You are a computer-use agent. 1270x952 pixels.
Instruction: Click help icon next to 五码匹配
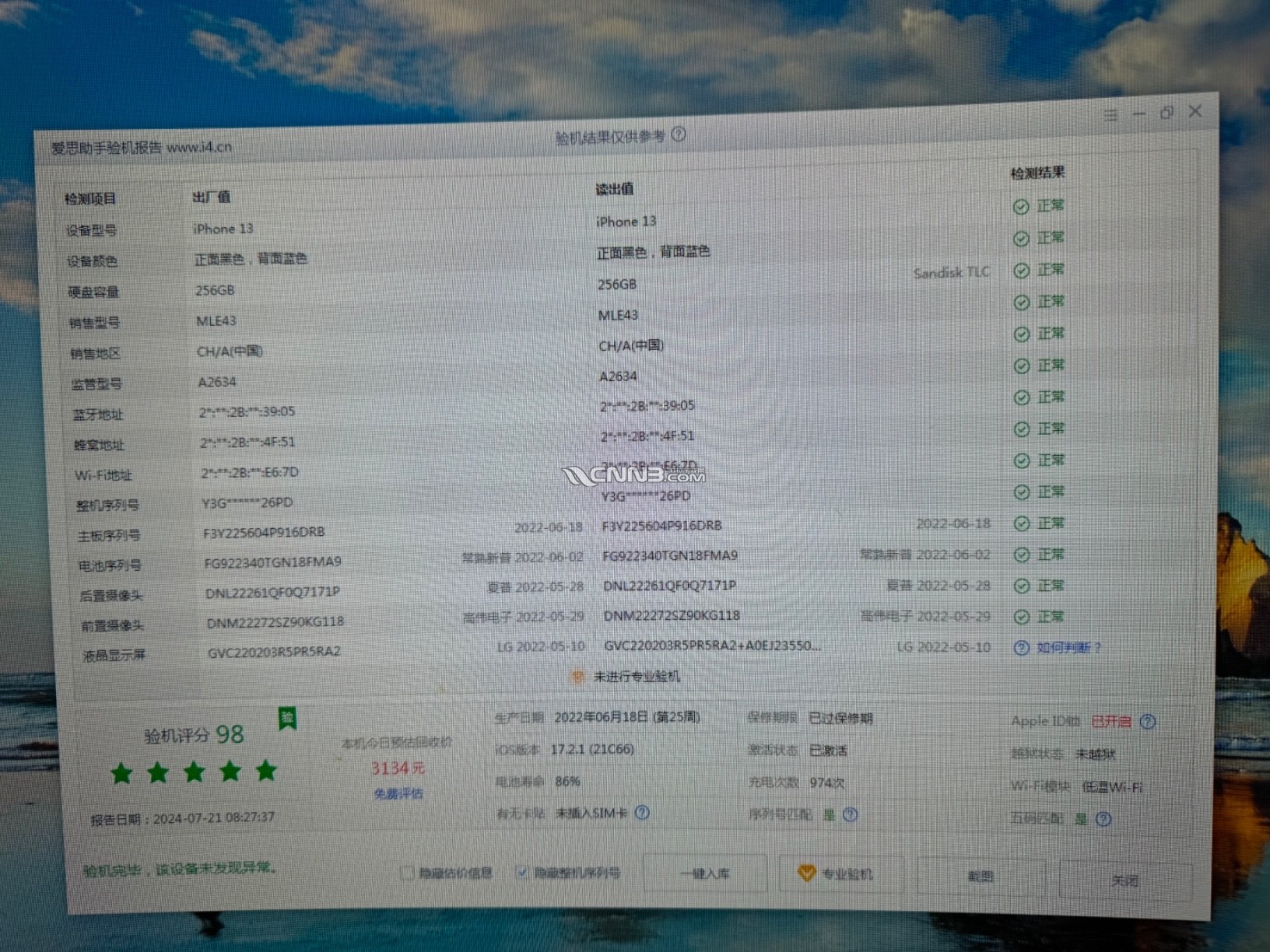click(x=1103, y=819)
